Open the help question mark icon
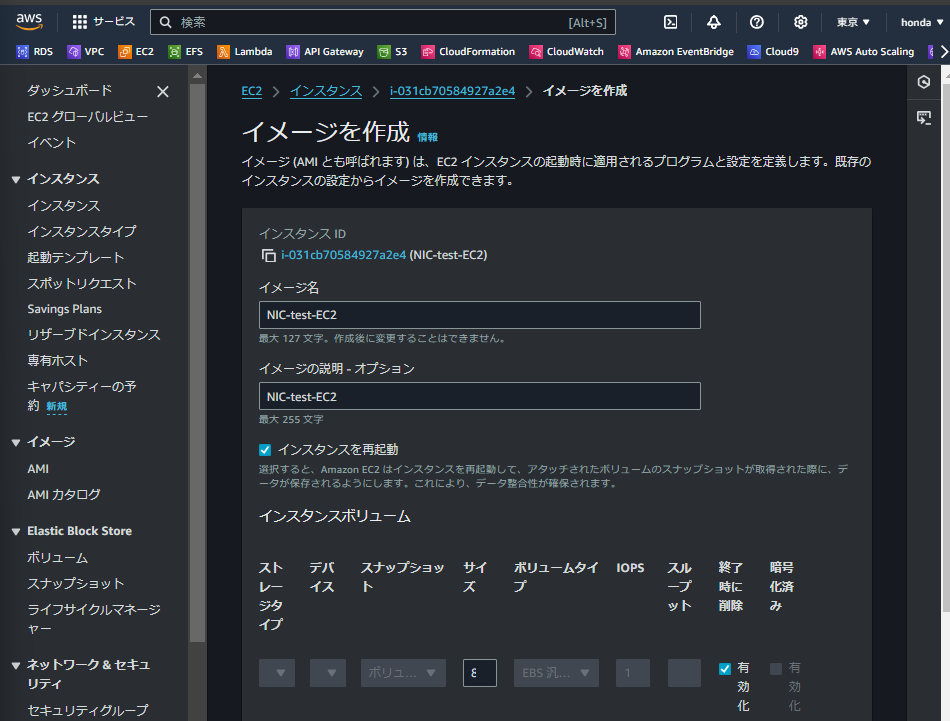This screenshot has width=950, height=721. click(x=757, y=22)
